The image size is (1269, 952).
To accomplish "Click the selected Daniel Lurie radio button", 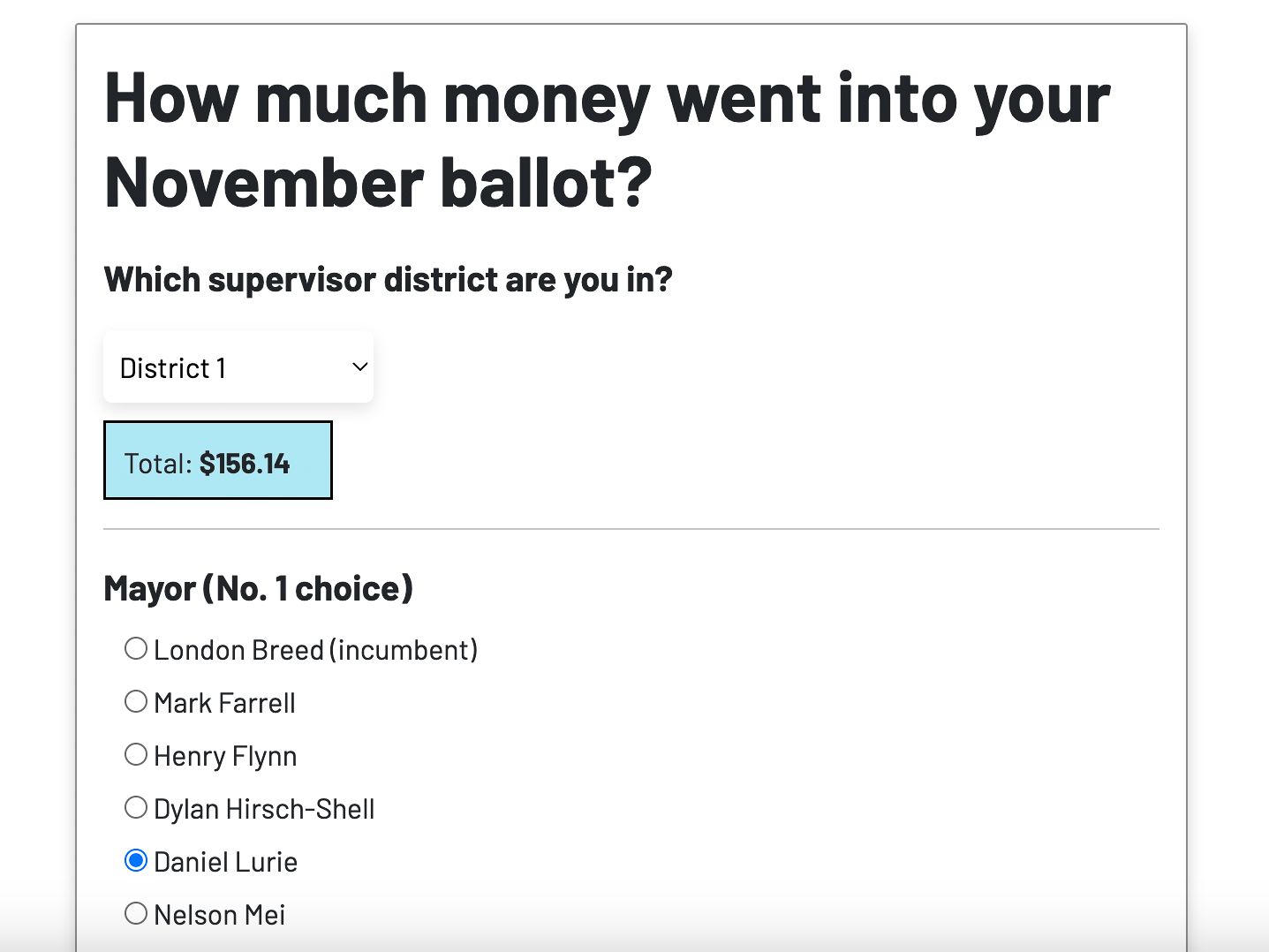I will 136,860.
